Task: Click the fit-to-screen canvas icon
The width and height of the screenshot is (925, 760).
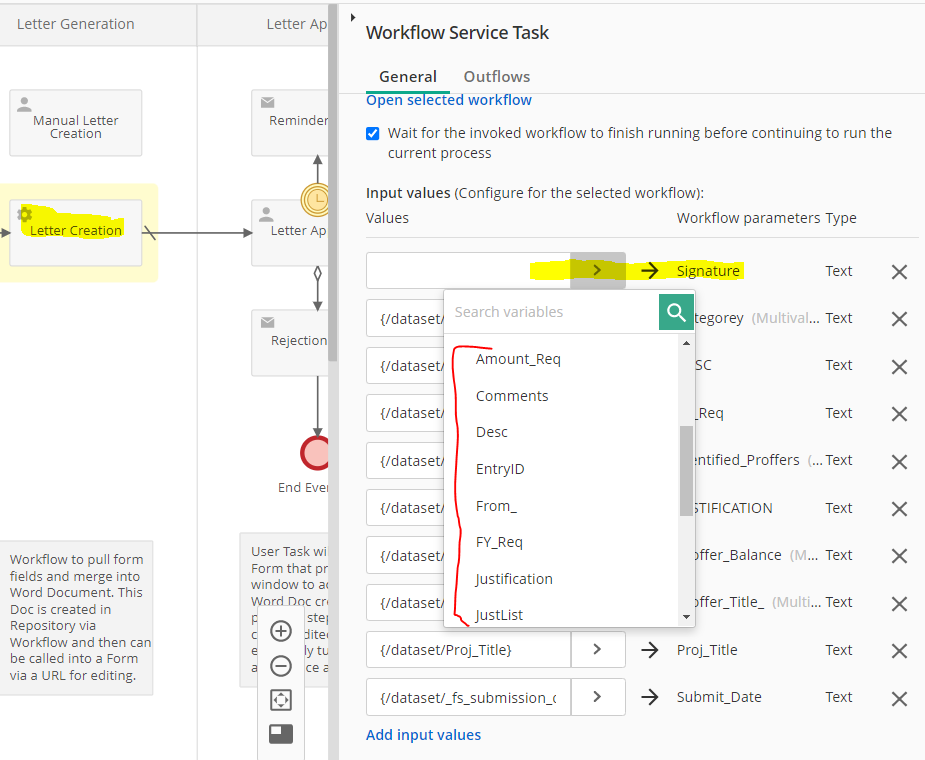Action: [281, 700]
